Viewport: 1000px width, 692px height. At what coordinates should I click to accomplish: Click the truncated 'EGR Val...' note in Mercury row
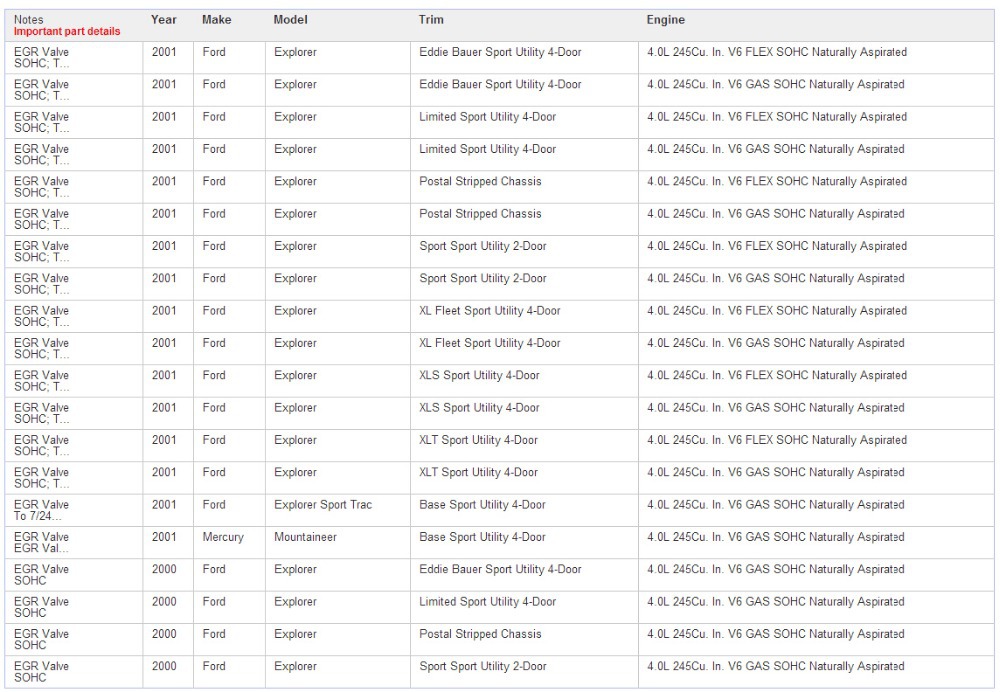(42, 549)
